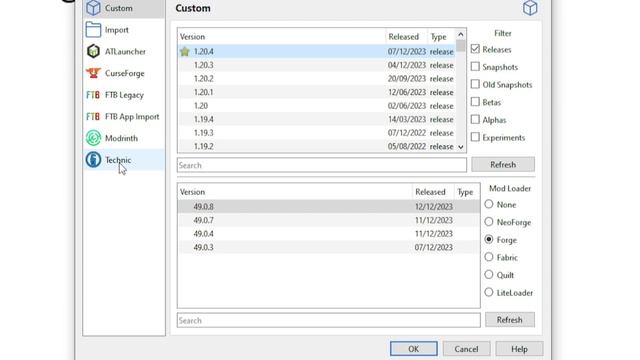
Task: Select Forge version 49.0.7 row
Action: point(329,220)
